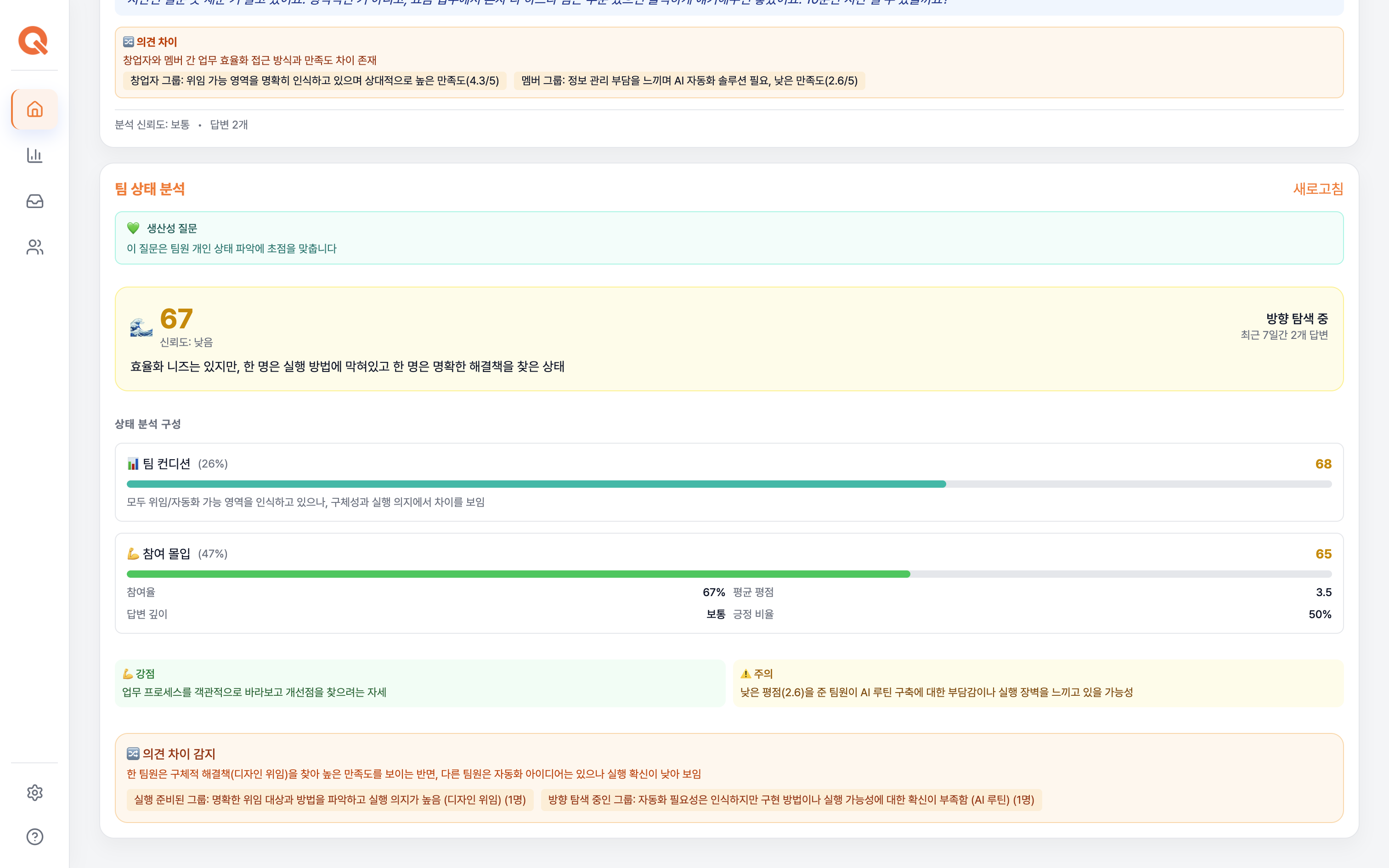Click the 팀 상태 분석 heading
This screenshot has height=868, width=1389.
pos(150,189)
